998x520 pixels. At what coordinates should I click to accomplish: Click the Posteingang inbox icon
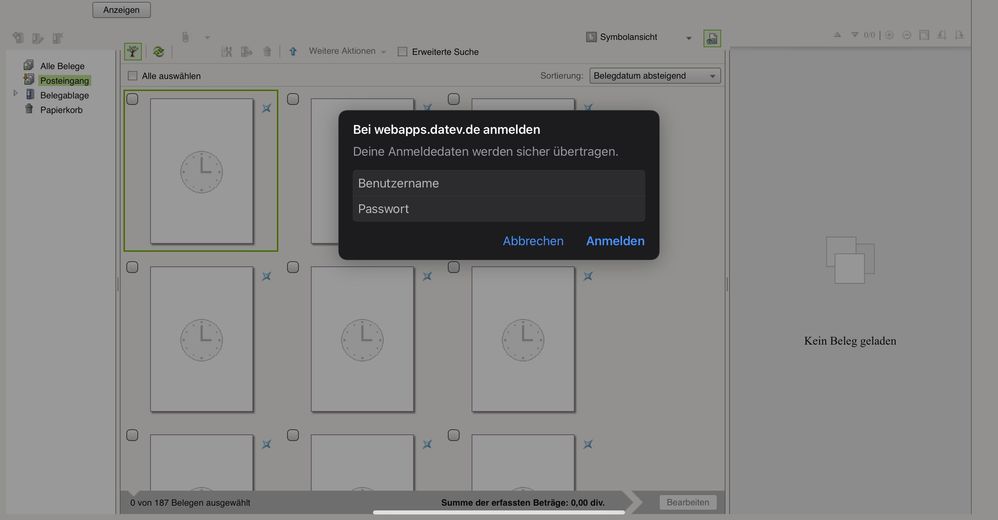(x=29, y=80)
